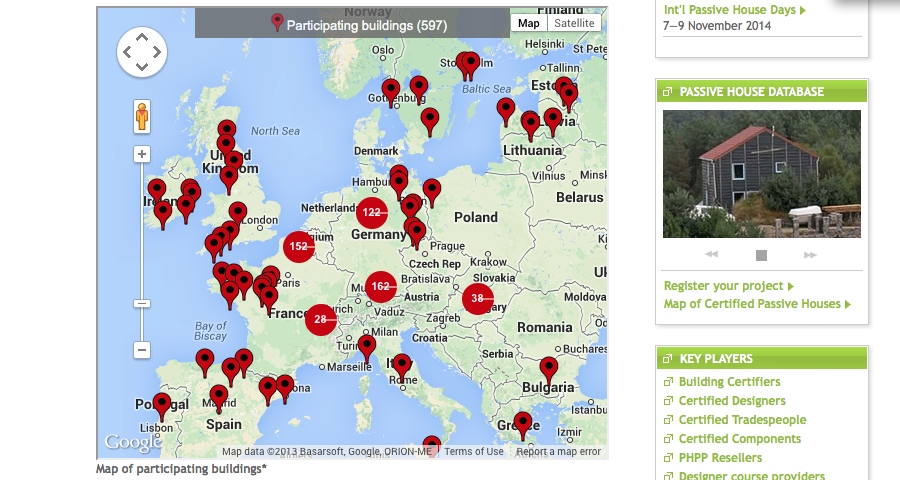Screen dimensions: 900x480
Task: Click the cluster marker labeled 38
Action: (477, 298)
